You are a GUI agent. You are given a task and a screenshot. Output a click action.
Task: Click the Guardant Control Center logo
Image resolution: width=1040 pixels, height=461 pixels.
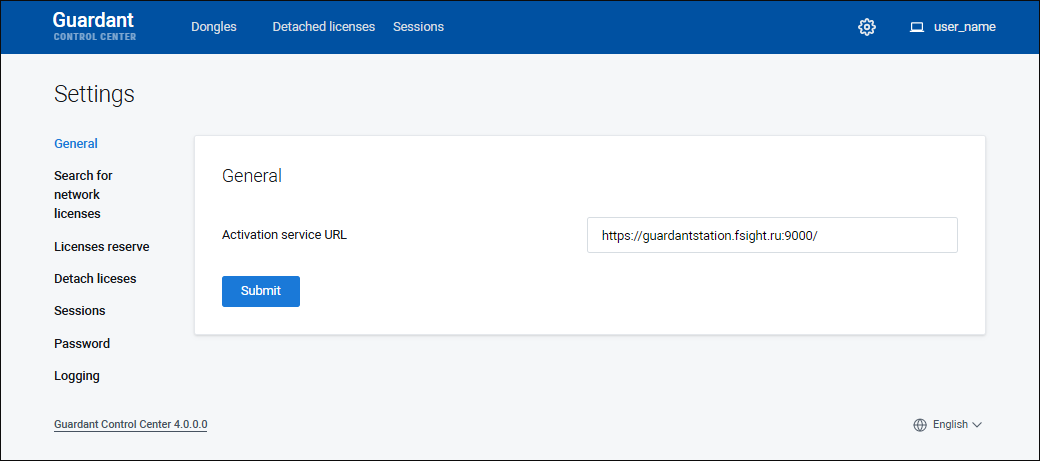(x=94, y=27)
